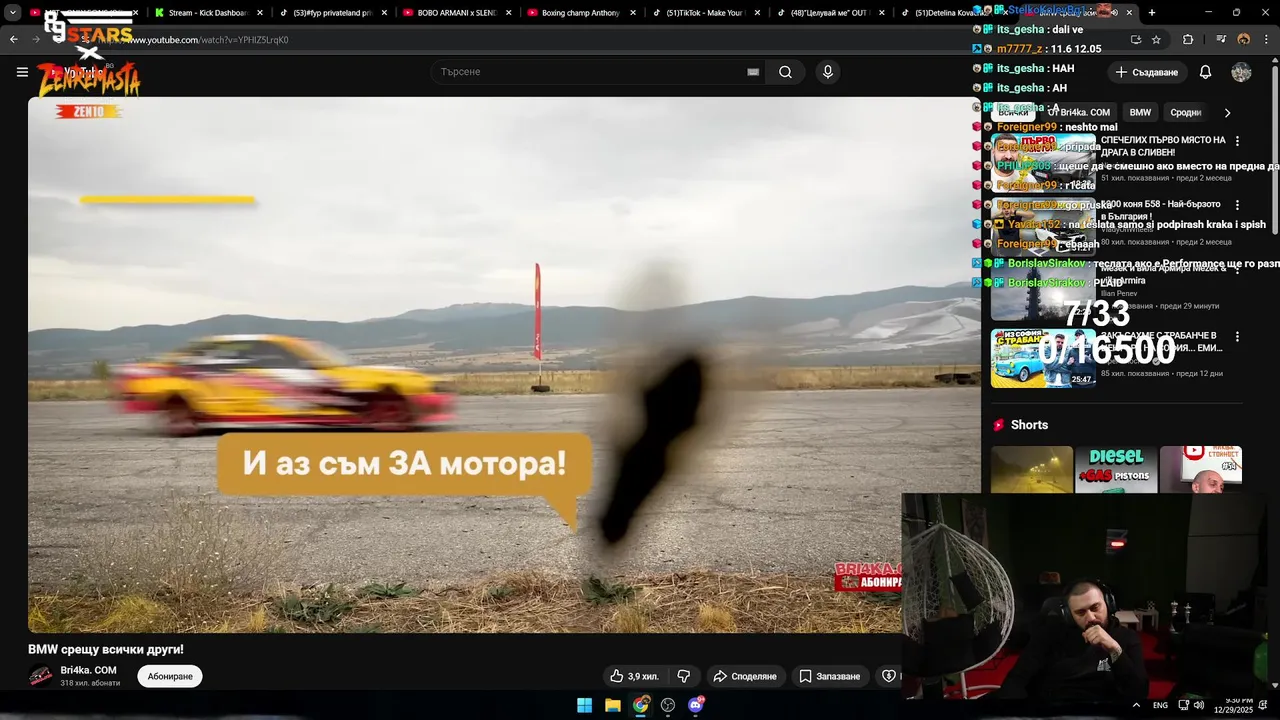Like the video with thumbs up 3,9 хил.
This screenshot has height=720, width=1280.
tap(634, 676)
